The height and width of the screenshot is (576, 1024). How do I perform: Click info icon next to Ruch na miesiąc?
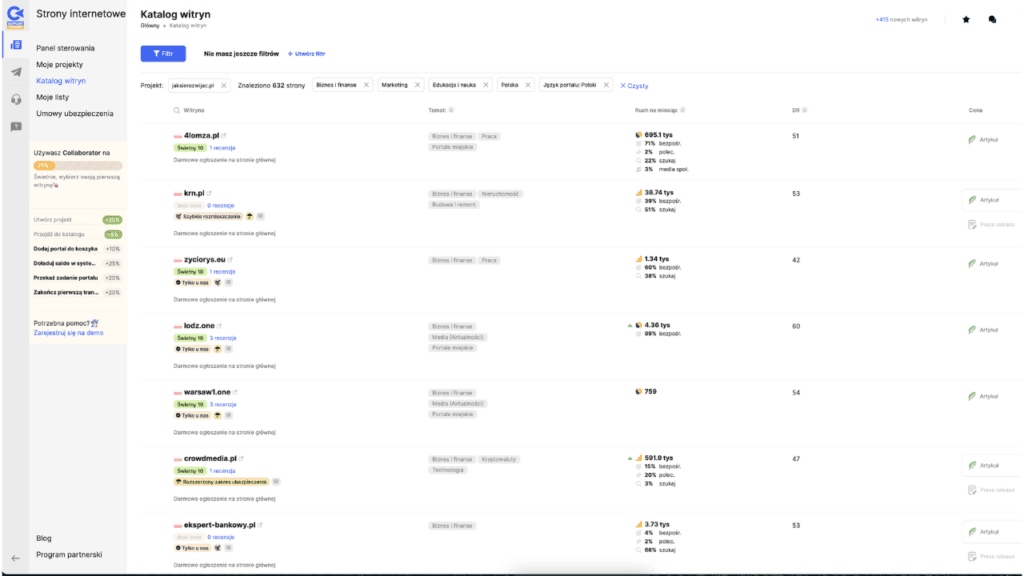[683, 110]
